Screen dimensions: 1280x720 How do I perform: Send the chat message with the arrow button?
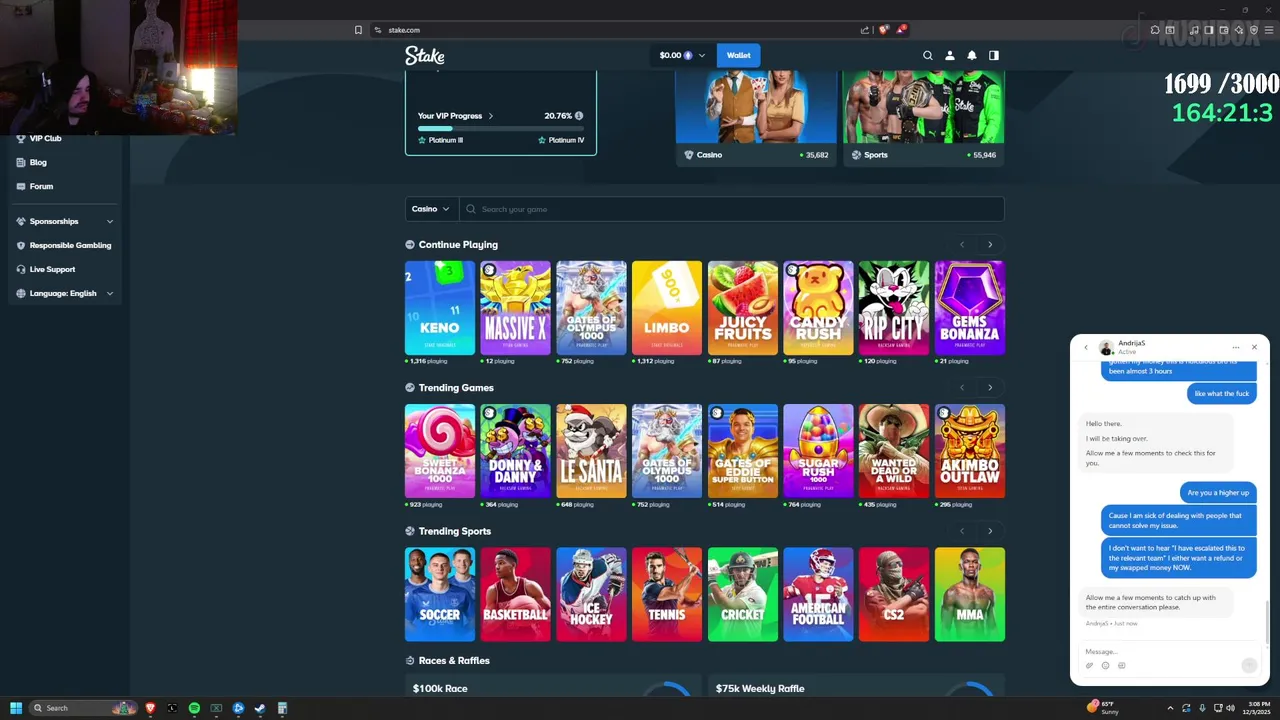pos(1249,665)
